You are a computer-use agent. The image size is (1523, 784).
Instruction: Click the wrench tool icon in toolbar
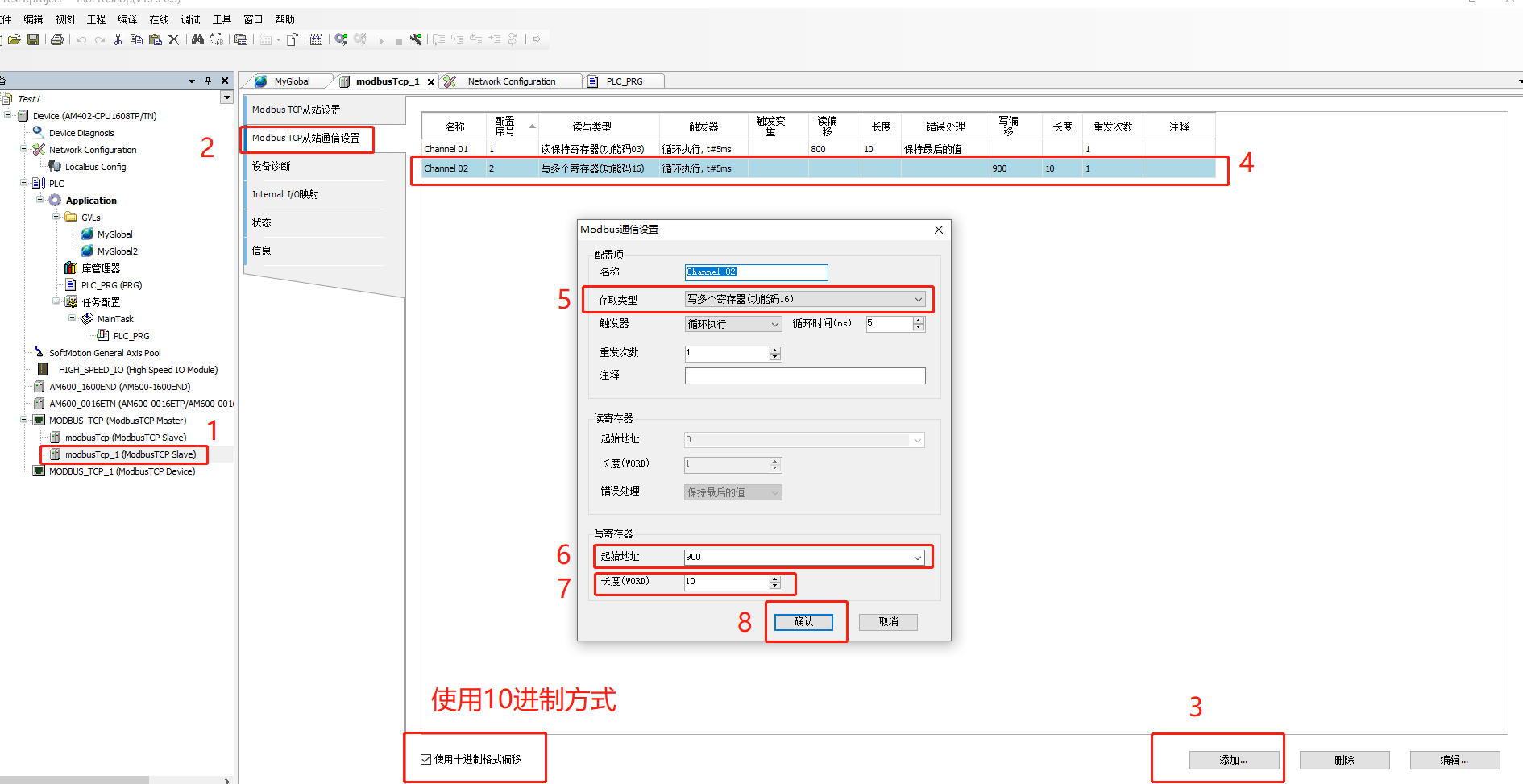[x=416, y=39]
